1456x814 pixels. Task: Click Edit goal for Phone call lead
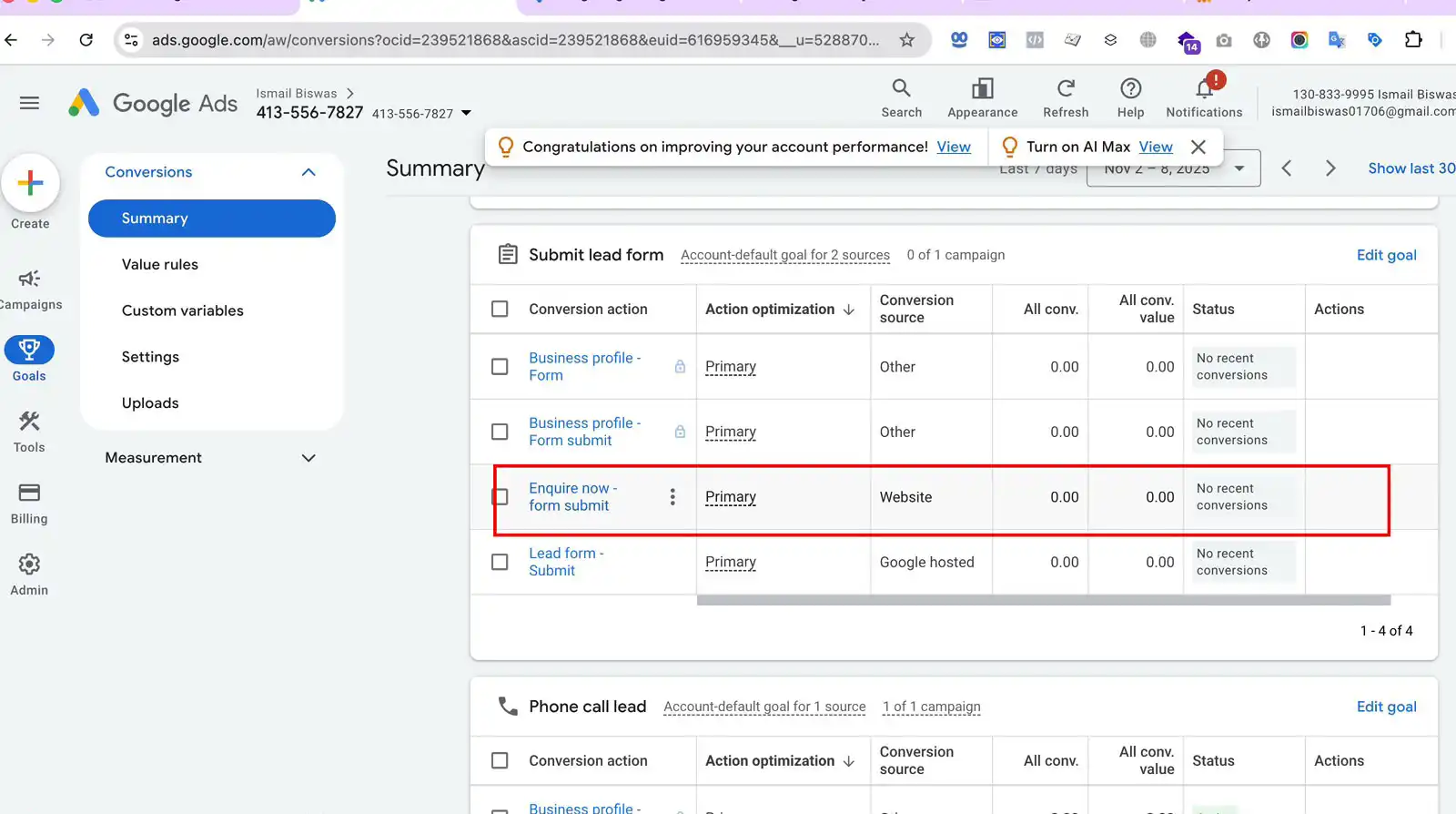pyautogui.click(x=1386, y=707)
